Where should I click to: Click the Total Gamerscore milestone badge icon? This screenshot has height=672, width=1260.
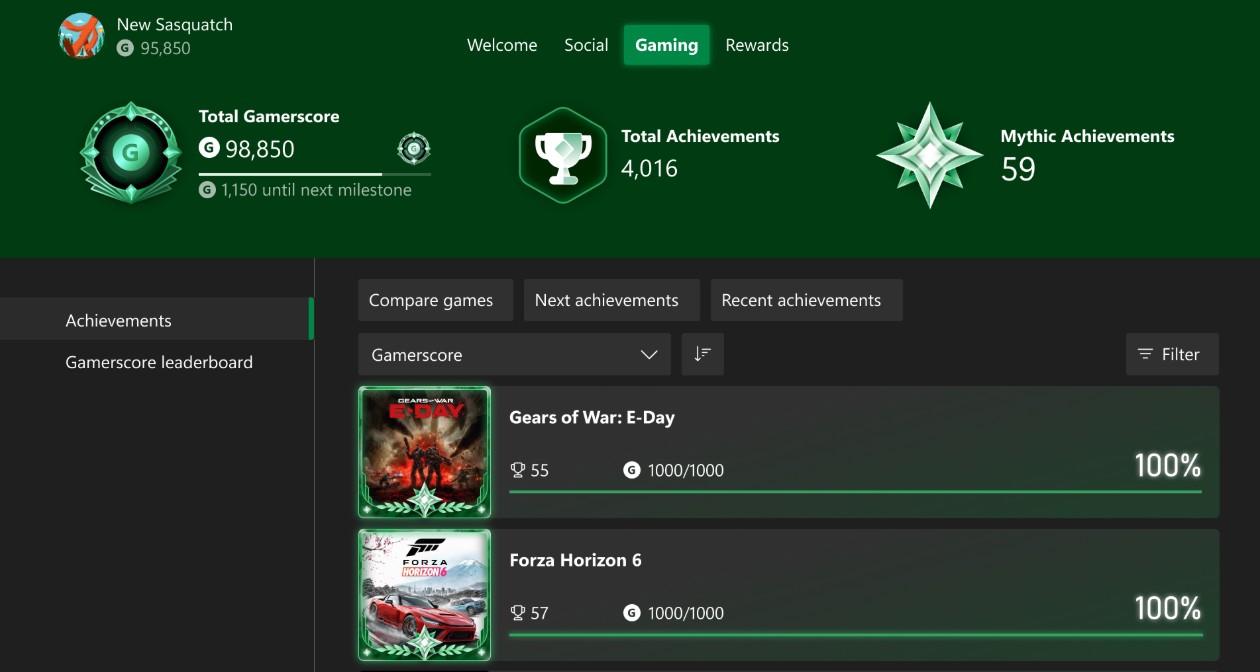(130, 153)
